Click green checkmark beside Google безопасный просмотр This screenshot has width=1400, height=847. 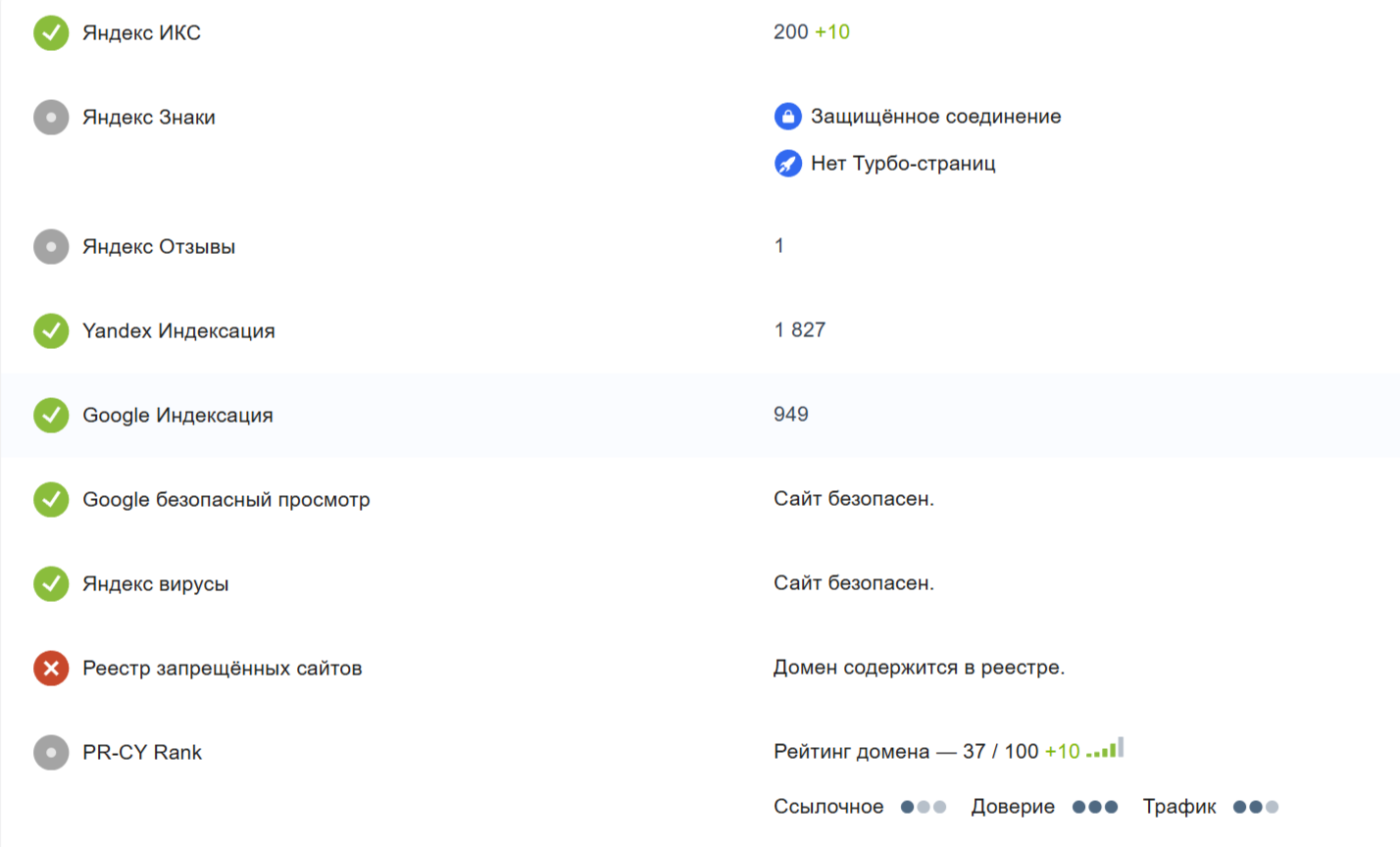click(x=51, y=500)
